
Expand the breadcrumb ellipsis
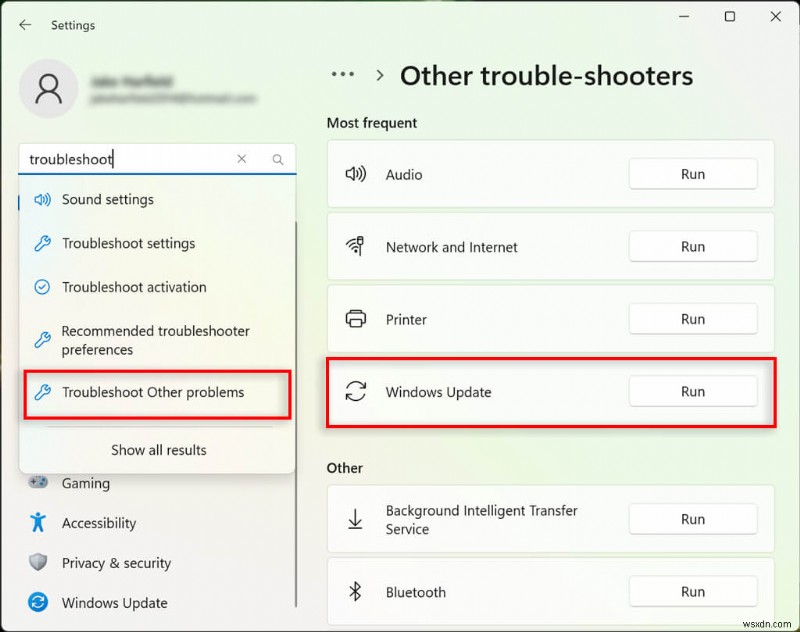[343, 74]
